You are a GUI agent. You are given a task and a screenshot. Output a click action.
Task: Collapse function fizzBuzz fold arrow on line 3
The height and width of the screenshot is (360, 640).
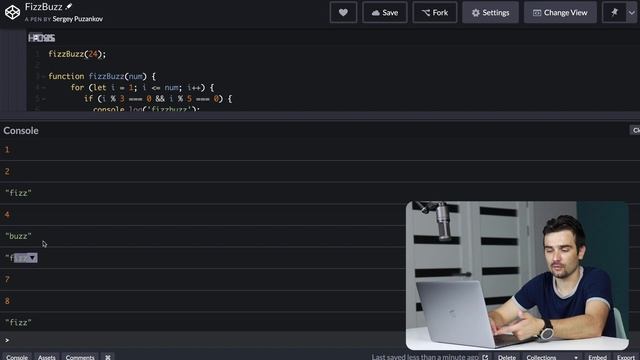coord(43,76)
